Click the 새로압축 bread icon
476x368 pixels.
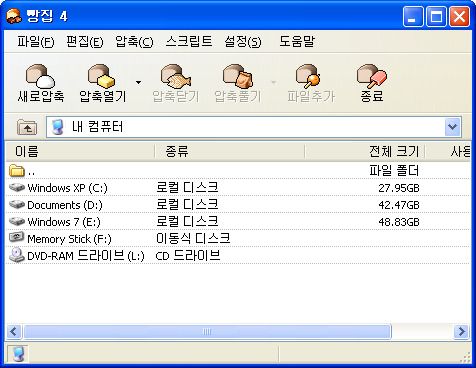point(40,76)
